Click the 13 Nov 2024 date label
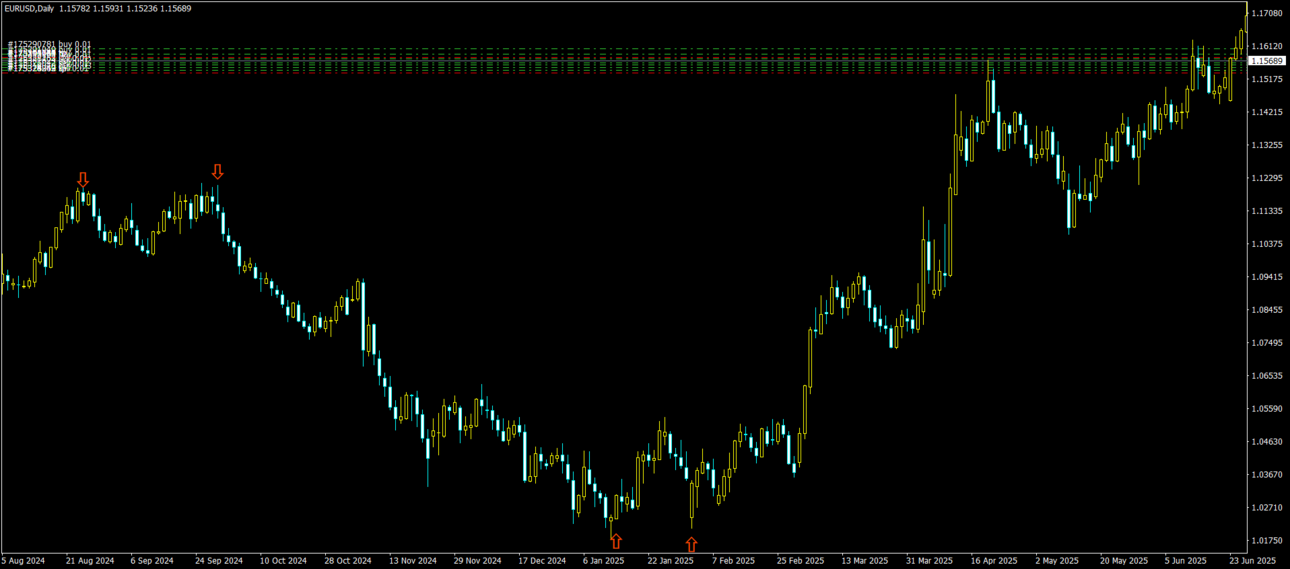Image resolution: width=1290 pixels, height=569 pixels. coord(413,561)
